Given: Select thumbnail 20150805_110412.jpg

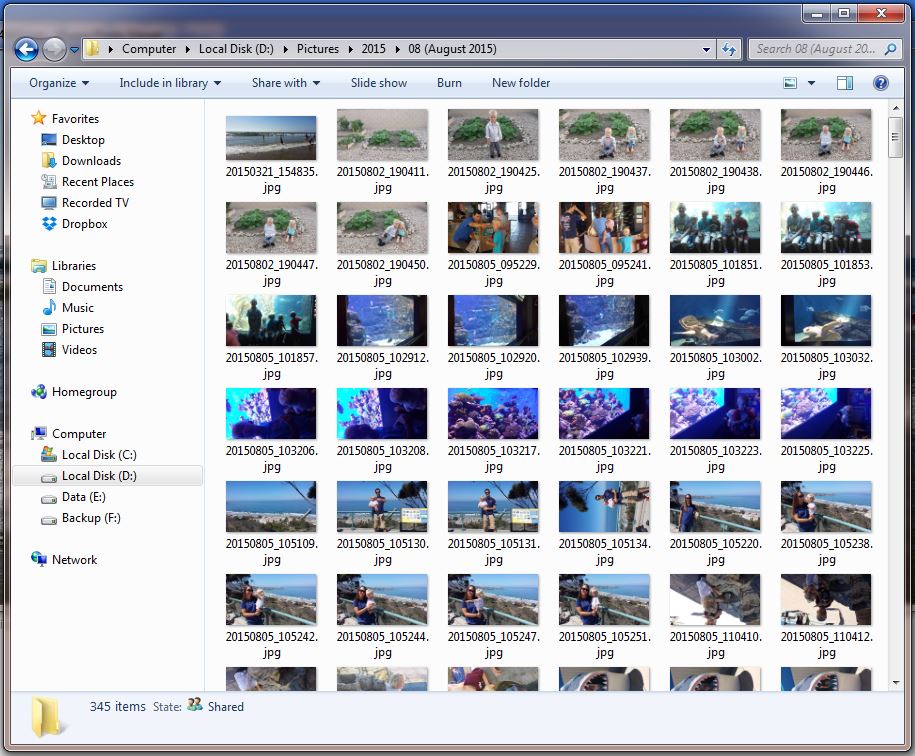Looking at the screenshot, I should [x=826, y=599].
